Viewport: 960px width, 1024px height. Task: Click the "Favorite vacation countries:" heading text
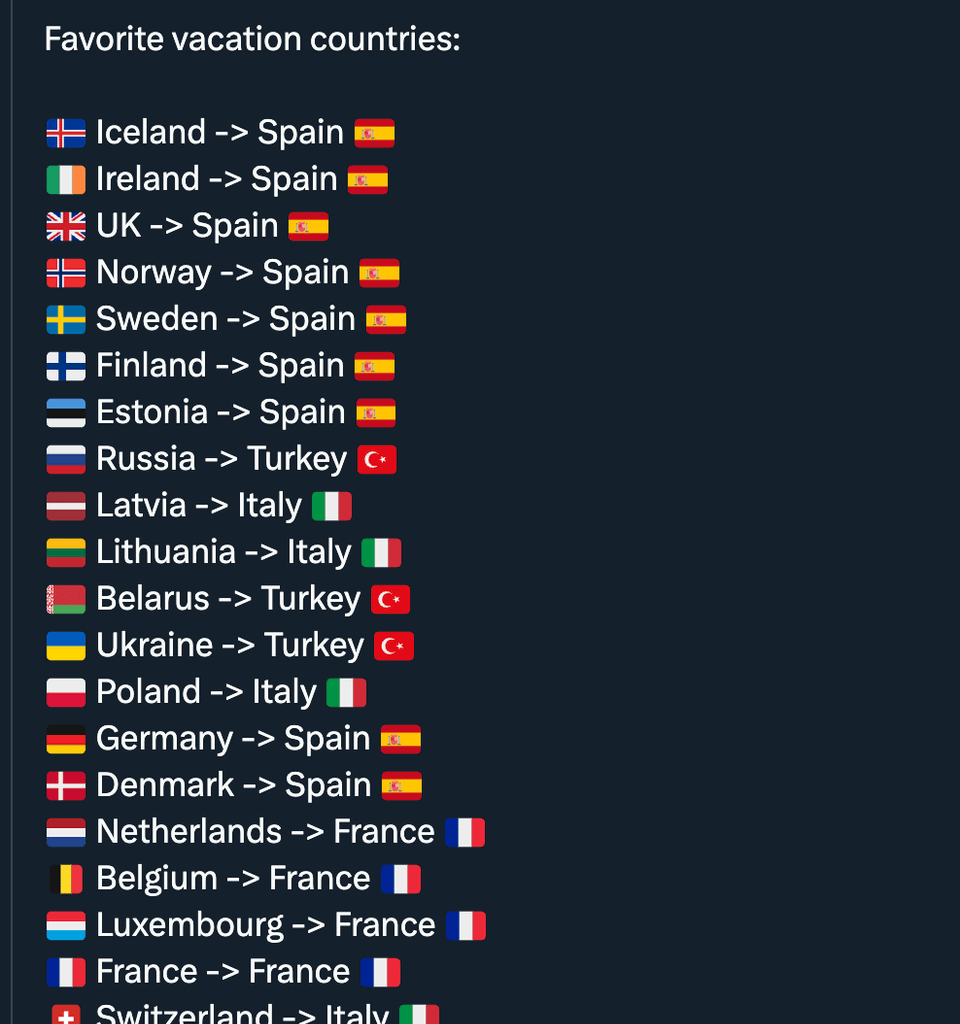pos(252,40)
